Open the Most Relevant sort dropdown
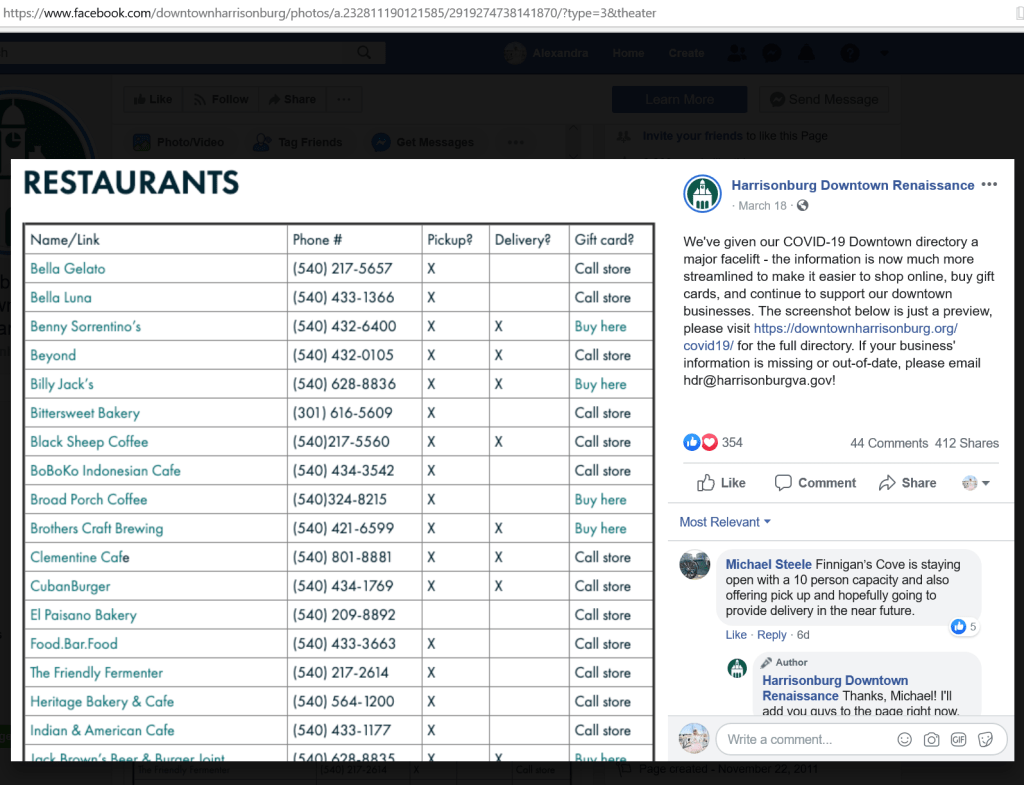The image size is (1024, 785). point(725,522)
